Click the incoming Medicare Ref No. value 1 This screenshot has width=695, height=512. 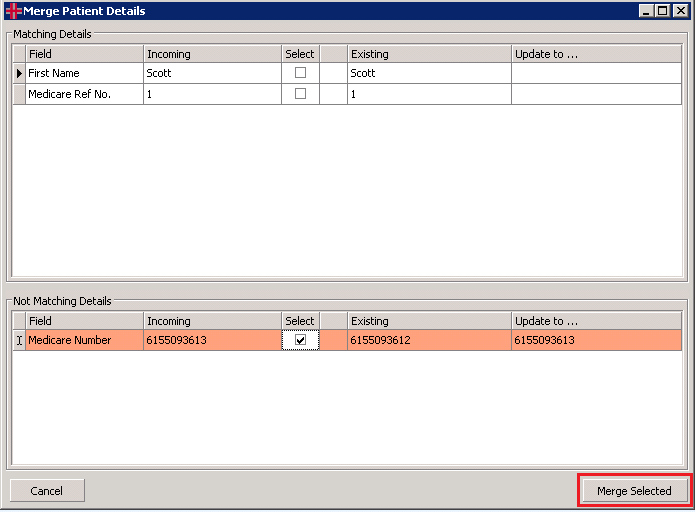pyautogui.click(x=212, y=94)
